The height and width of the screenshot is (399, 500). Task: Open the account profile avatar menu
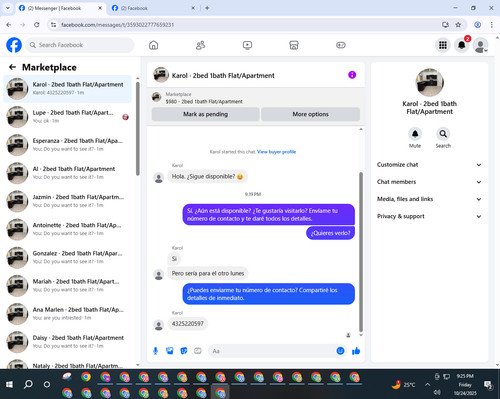481,45
